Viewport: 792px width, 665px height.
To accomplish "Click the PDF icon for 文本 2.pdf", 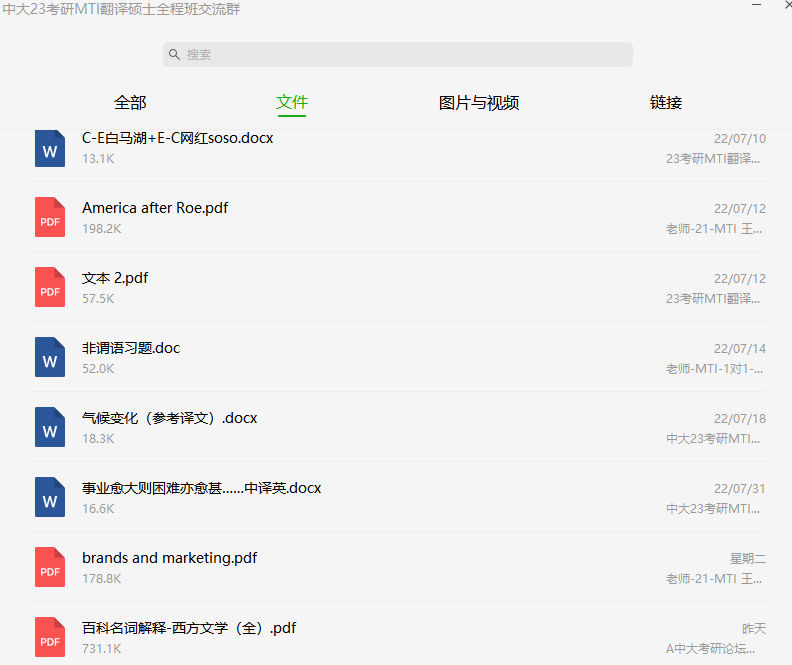I will 50,287.
